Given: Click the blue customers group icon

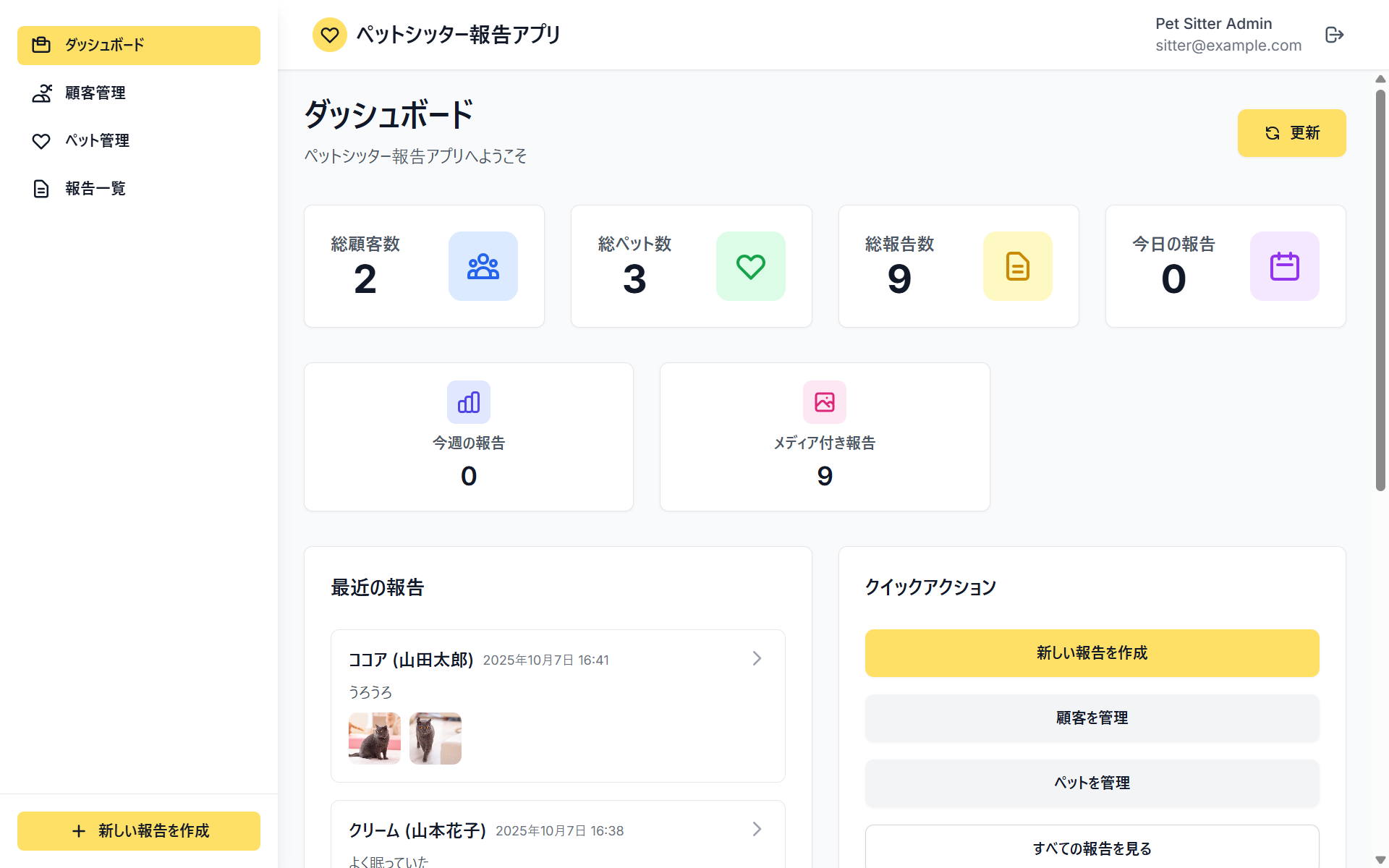Looking at the screenshot, I should click(x=483, y=266).
